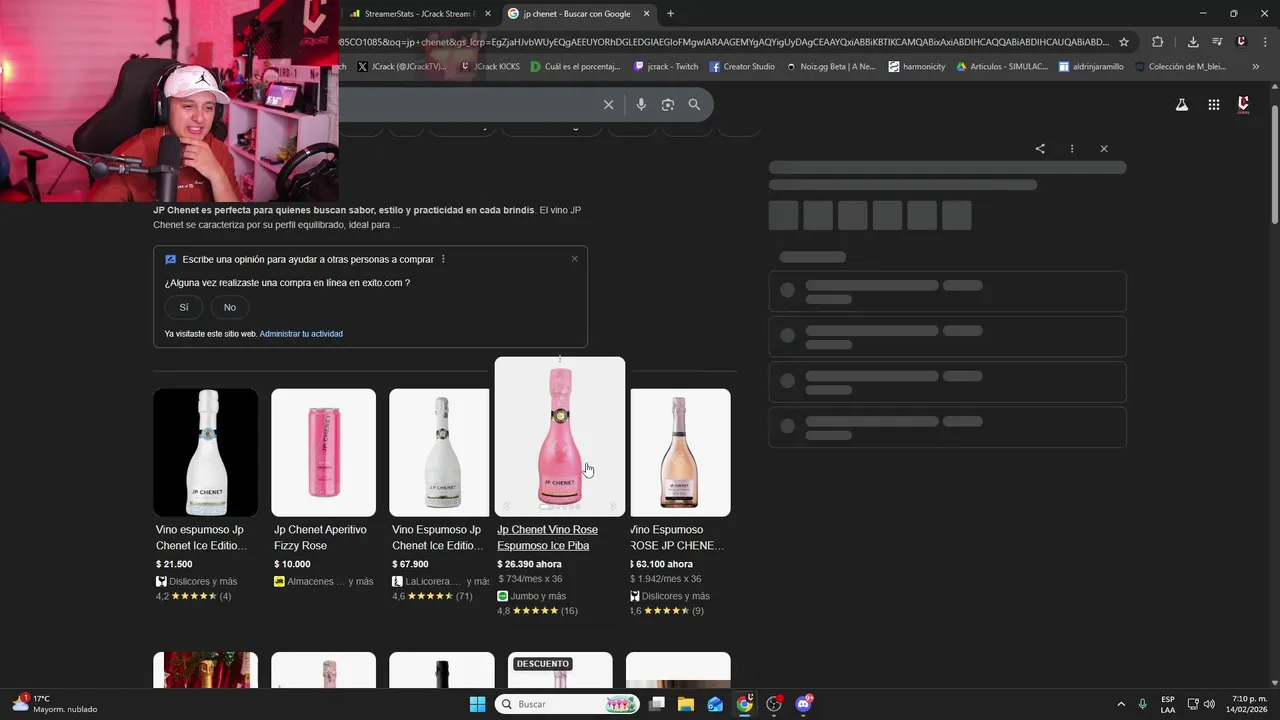Open options next to 'Escribe una opinión'
The width and height of the screenshot is (1280, 720).
tap(443, 259)
